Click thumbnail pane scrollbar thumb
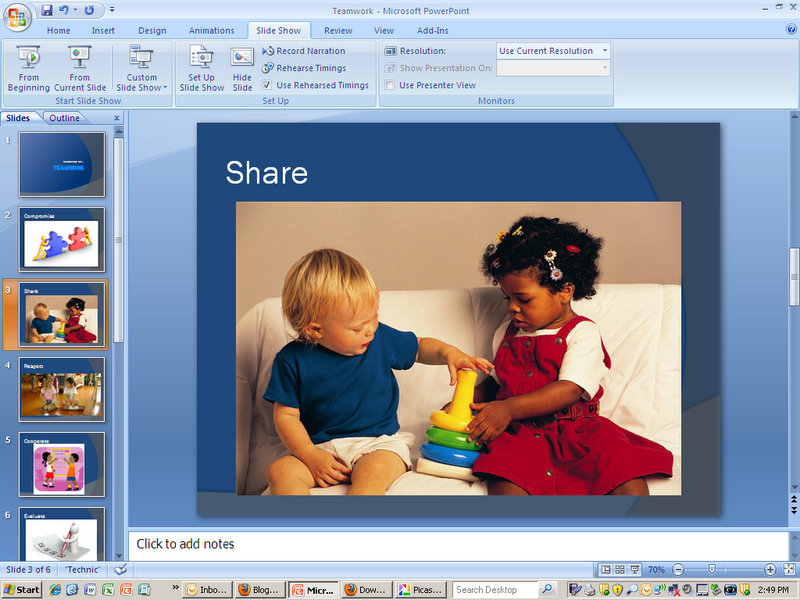The width and height of the screenshot is (800, 600). 118,240
